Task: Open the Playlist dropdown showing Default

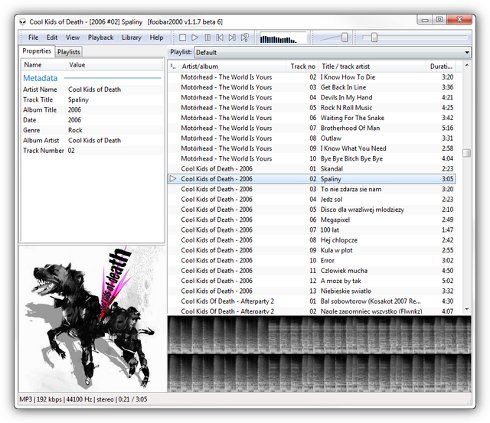Action: click(x=332, y=52)
